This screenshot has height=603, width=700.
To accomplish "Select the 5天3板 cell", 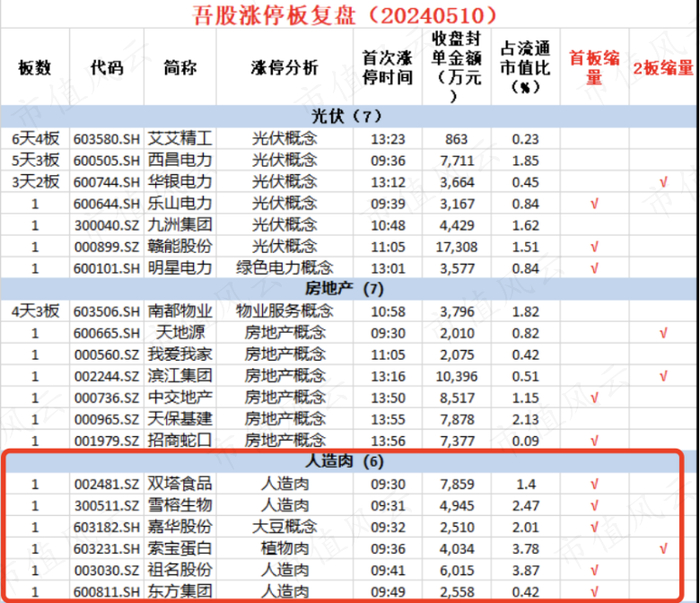I will coord(35,160).
